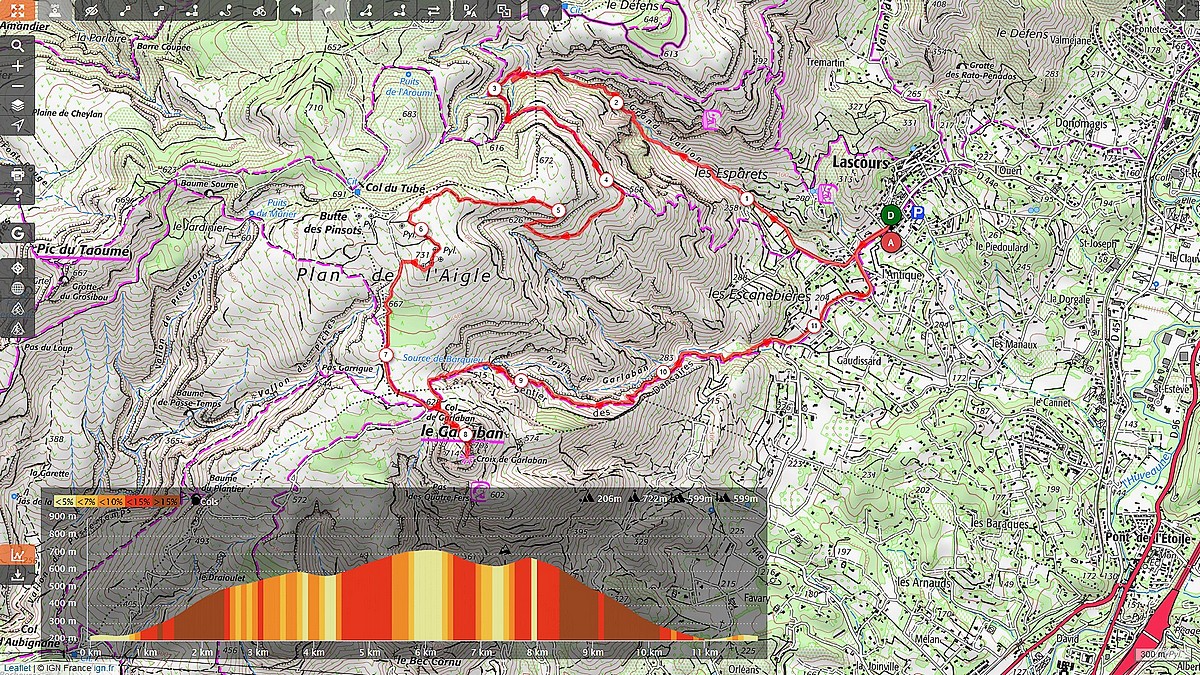Click the geolocation arrow icon
This screenshot has width=1200, height=675.
click(x=18, y=125)
